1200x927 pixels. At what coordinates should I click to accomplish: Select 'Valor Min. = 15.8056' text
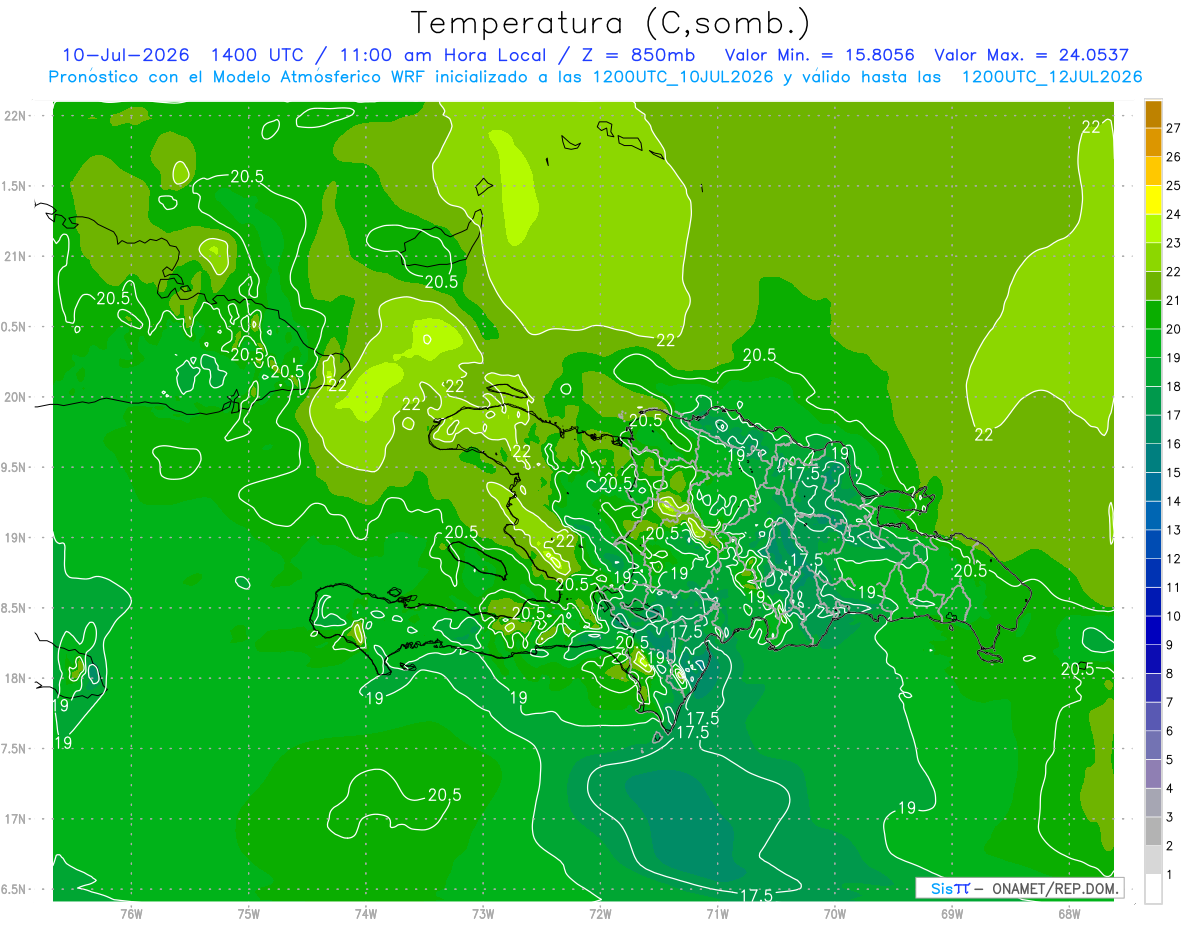click(819, 55)
